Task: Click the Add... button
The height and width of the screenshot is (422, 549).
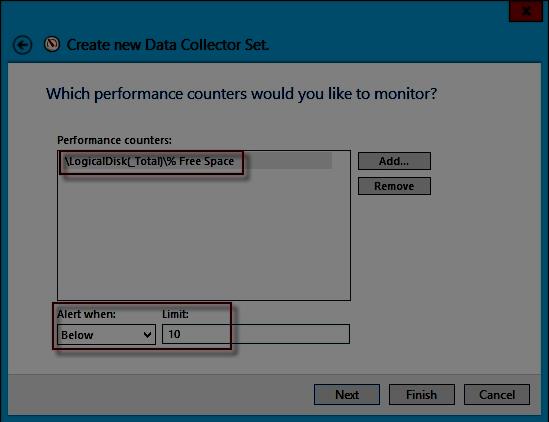Action: (x=394, y=161)
